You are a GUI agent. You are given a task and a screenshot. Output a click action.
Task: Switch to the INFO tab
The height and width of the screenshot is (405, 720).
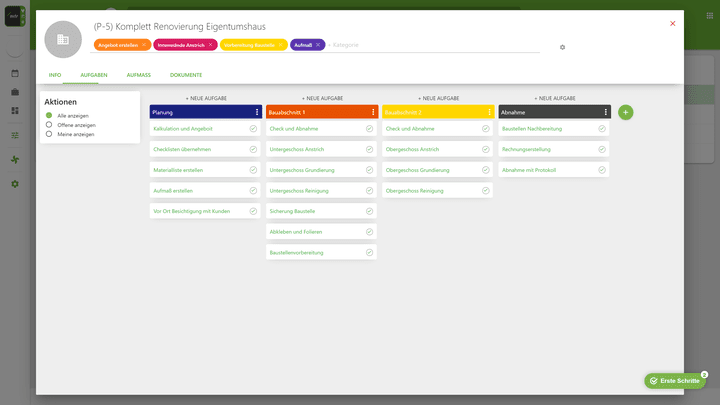(x=55, y=75)
